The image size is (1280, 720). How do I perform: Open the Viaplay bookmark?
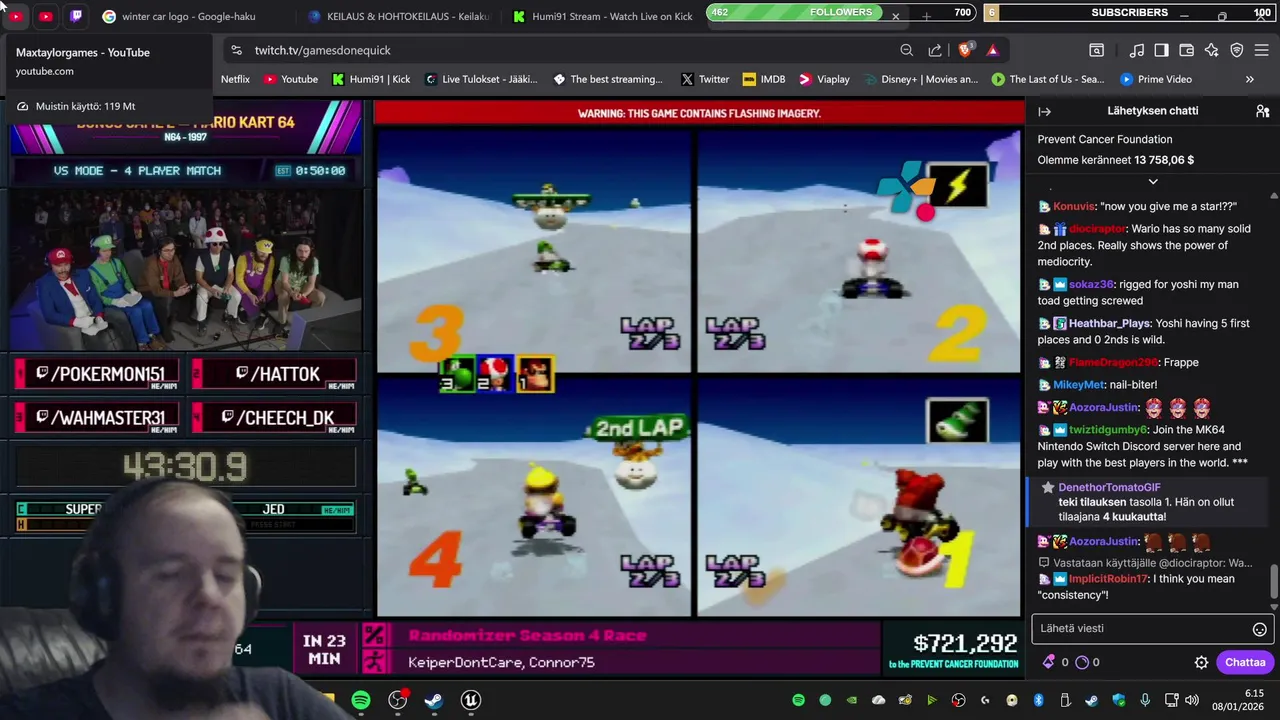coord(823,79)
